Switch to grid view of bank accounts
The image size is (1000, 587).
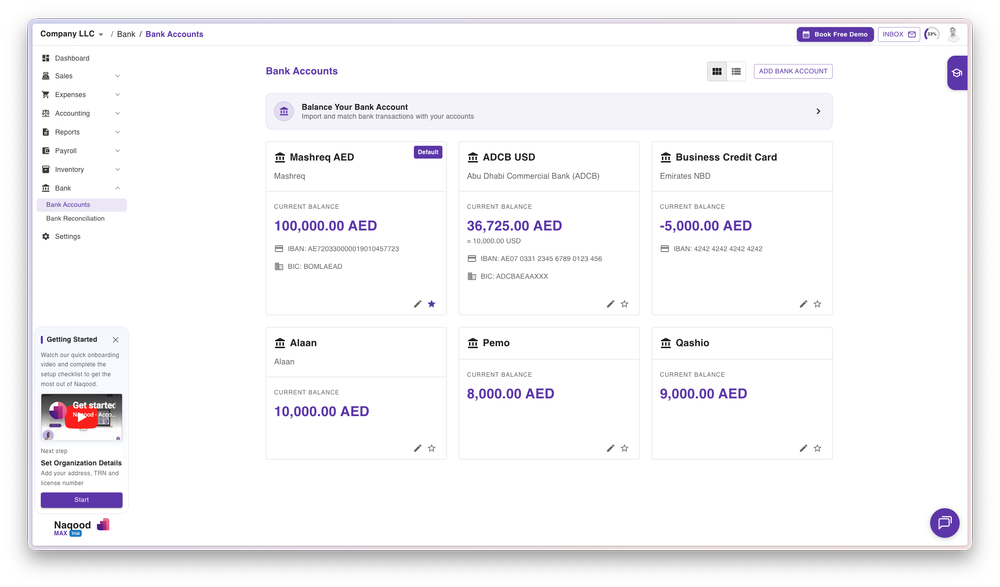pos(717,71)
